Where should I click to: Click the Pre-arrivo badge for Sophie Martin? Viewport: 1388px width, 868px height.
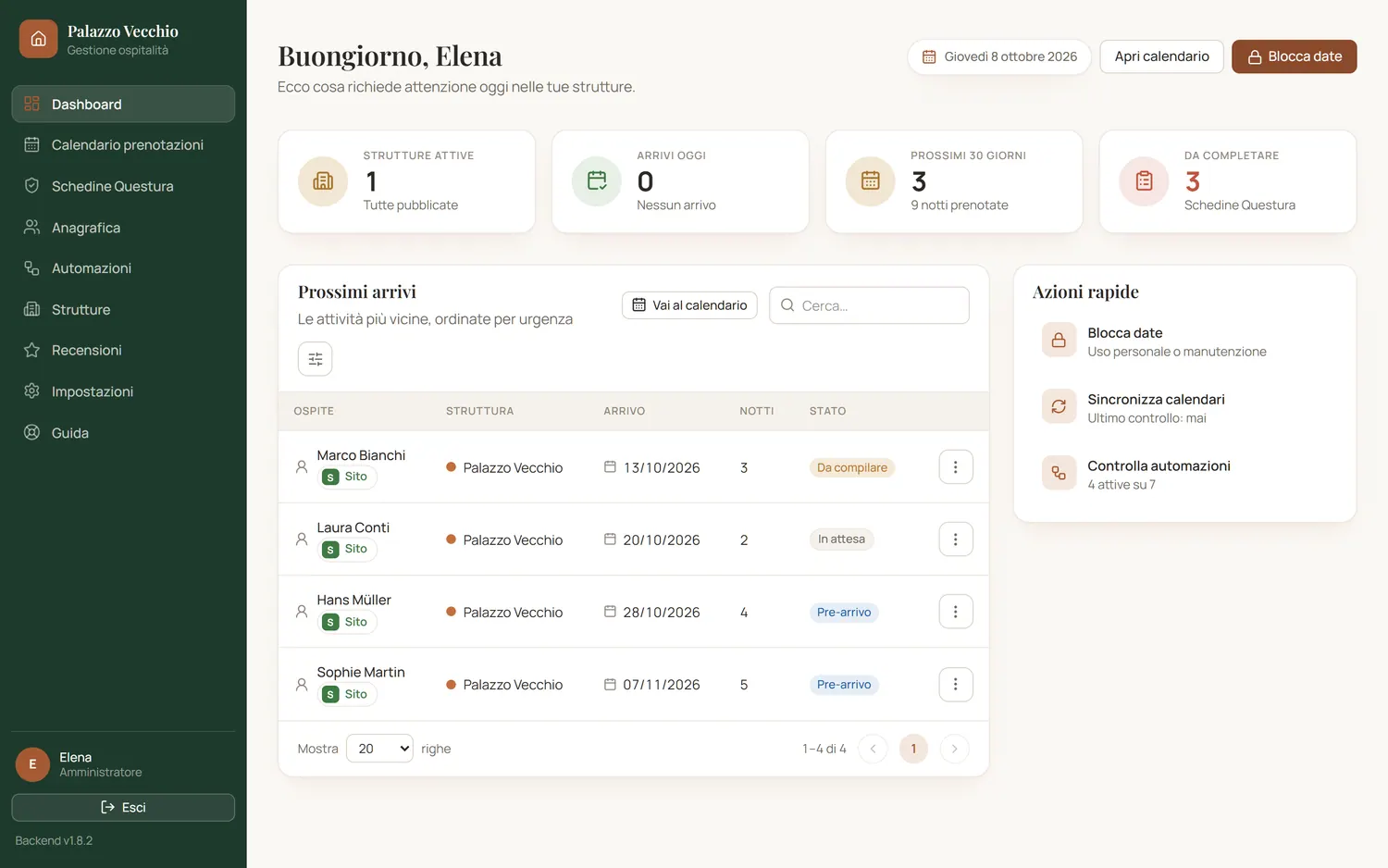click(844, 685)
